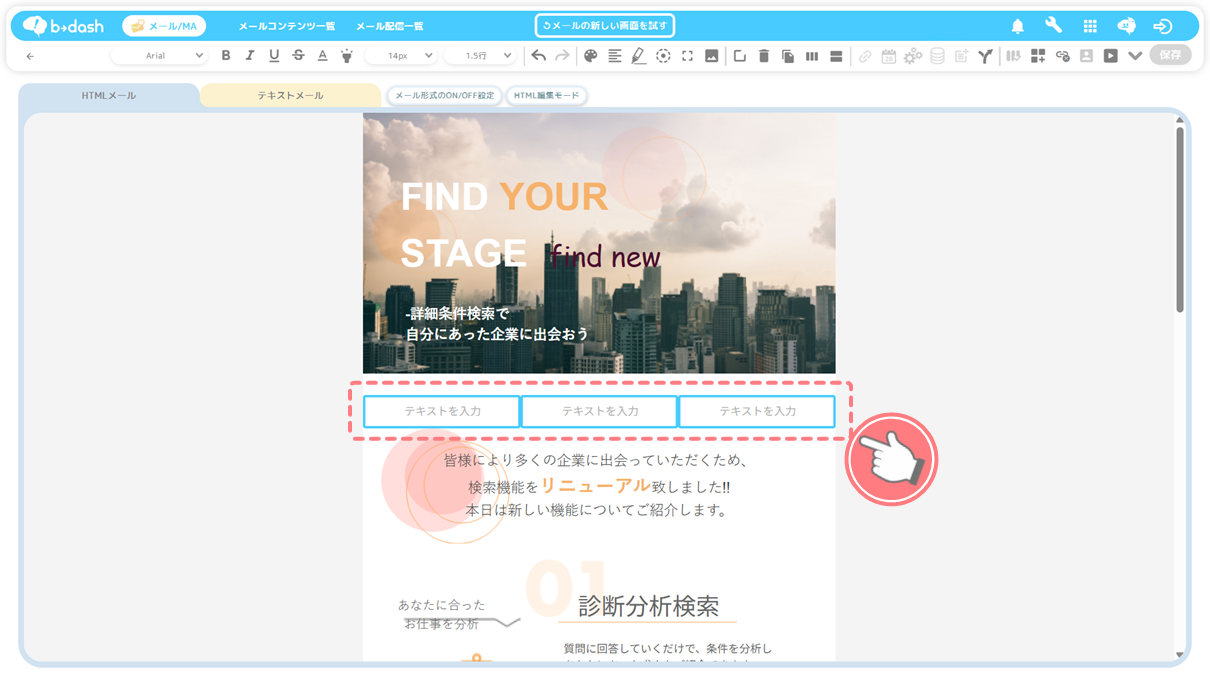1210x680 pixels.
Task: Click the HTML編集モード button
Action: 546,96
